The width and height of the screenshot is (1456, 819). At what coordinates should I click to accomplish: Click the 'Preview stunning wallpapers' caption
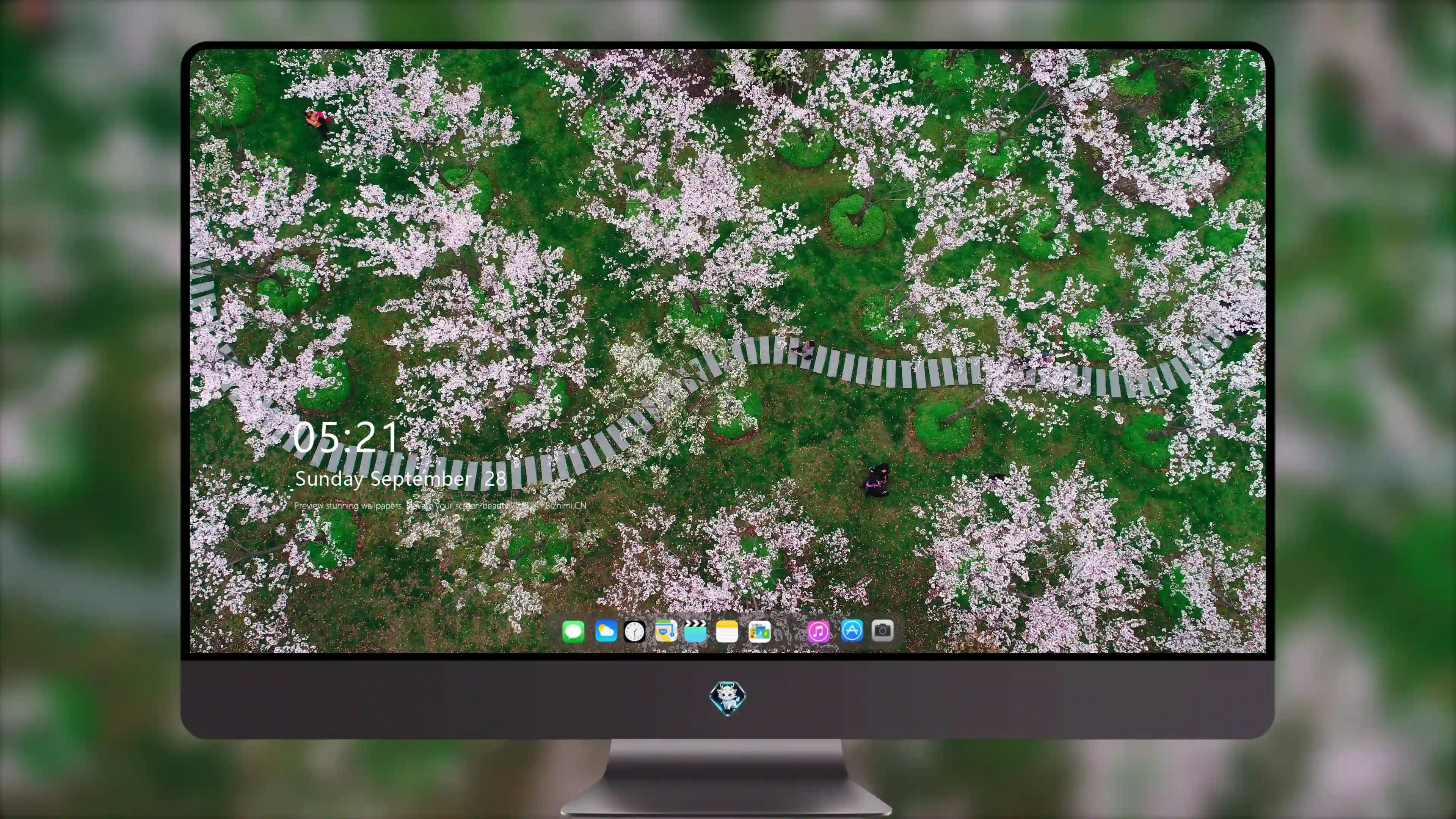click(440, 505)
